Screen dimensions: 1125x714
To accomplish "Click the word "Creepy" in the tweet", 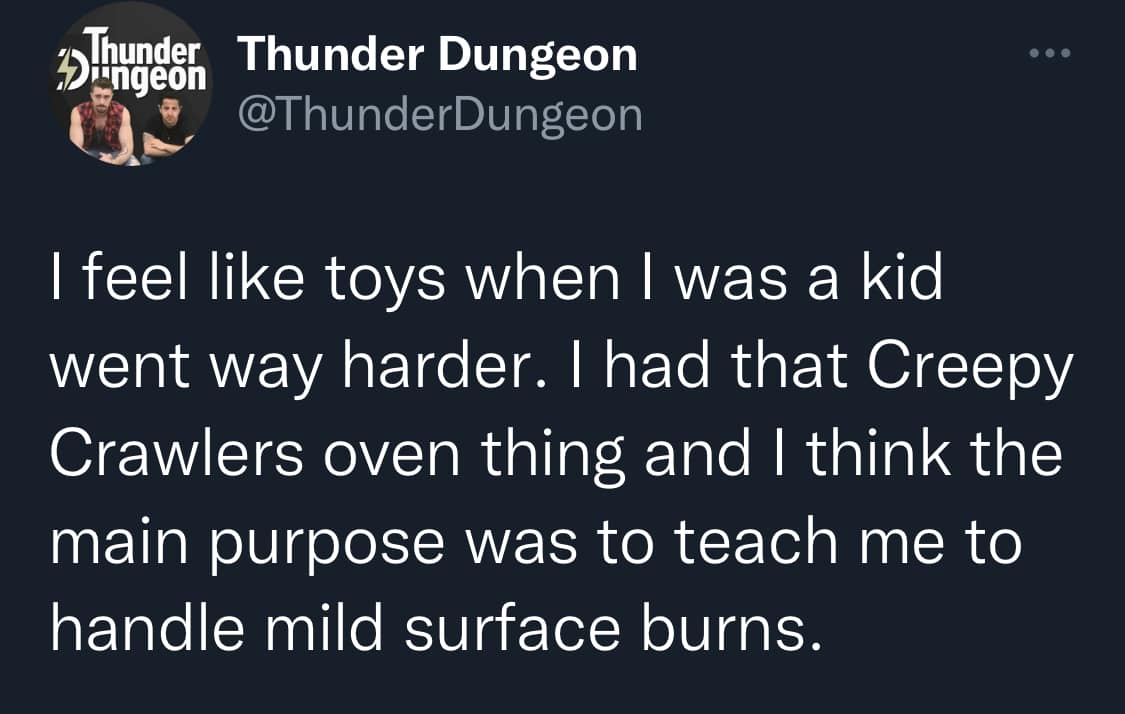I will 969,366.
